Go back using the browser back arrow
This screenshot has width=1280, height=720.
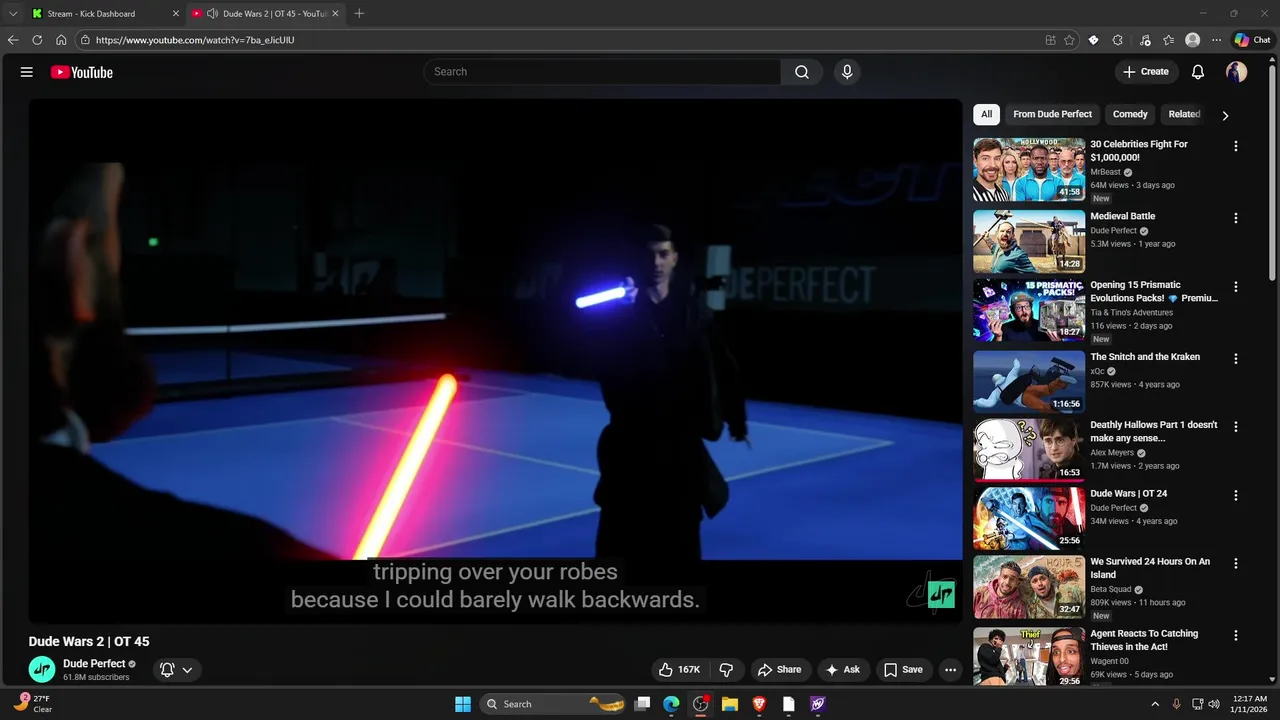click(13, 40)
